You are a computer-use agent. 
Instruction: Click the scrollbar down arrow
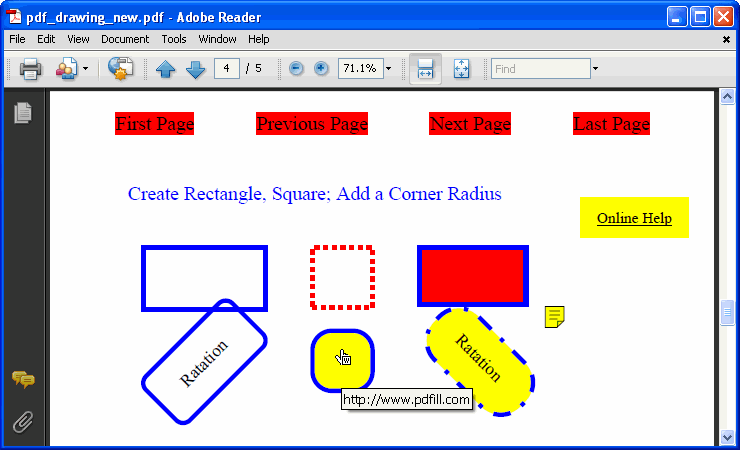(727, 437)
